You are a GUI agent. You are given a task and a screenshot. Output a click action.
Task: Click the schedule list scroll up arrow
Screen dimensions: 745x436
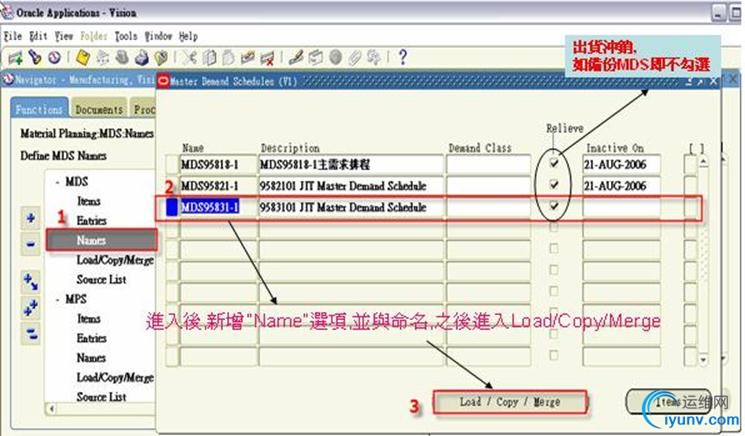point(703,162)
